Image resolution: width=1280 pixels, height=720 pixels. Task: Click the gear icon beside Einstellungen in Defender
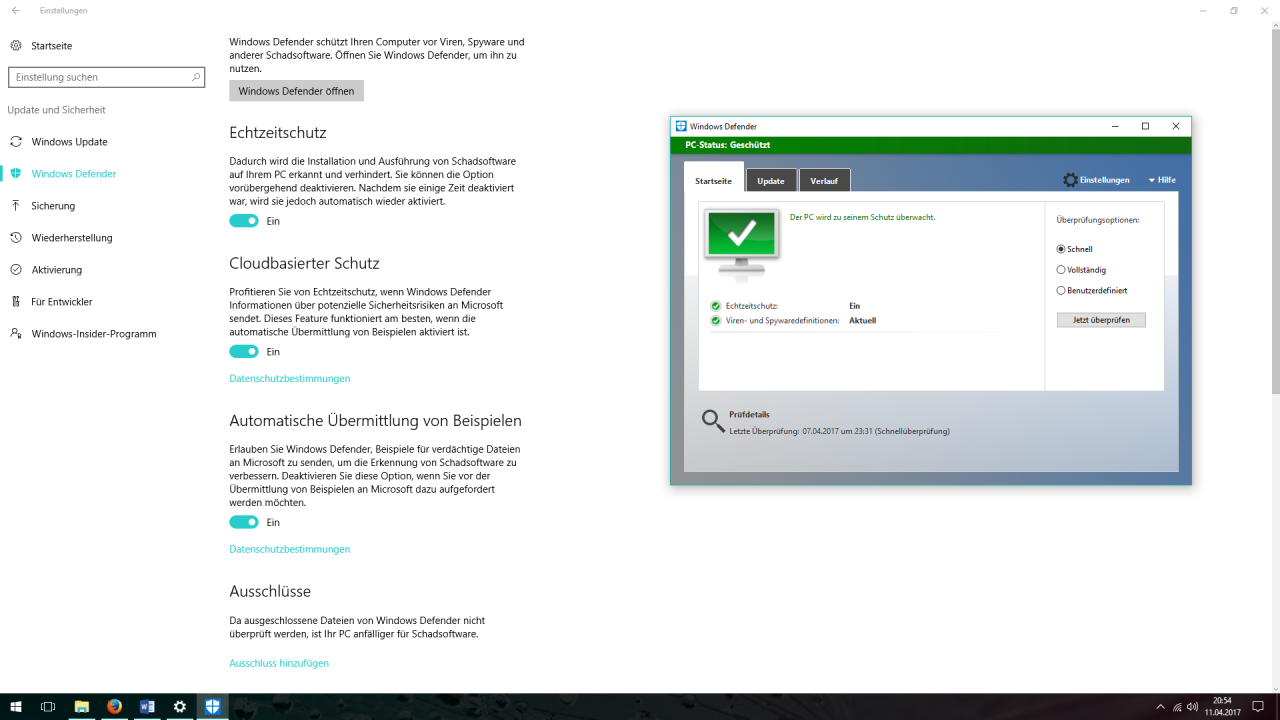1070,180
